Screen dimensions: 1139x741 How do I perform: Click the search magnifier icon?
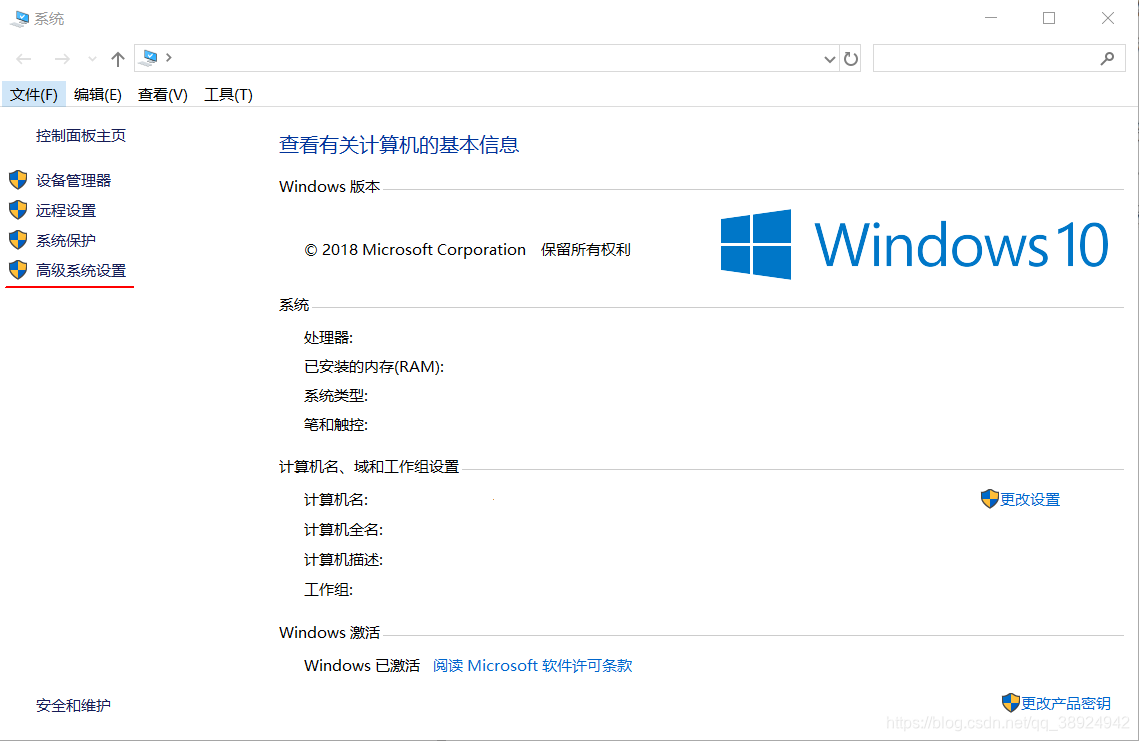click(1107, 58)
